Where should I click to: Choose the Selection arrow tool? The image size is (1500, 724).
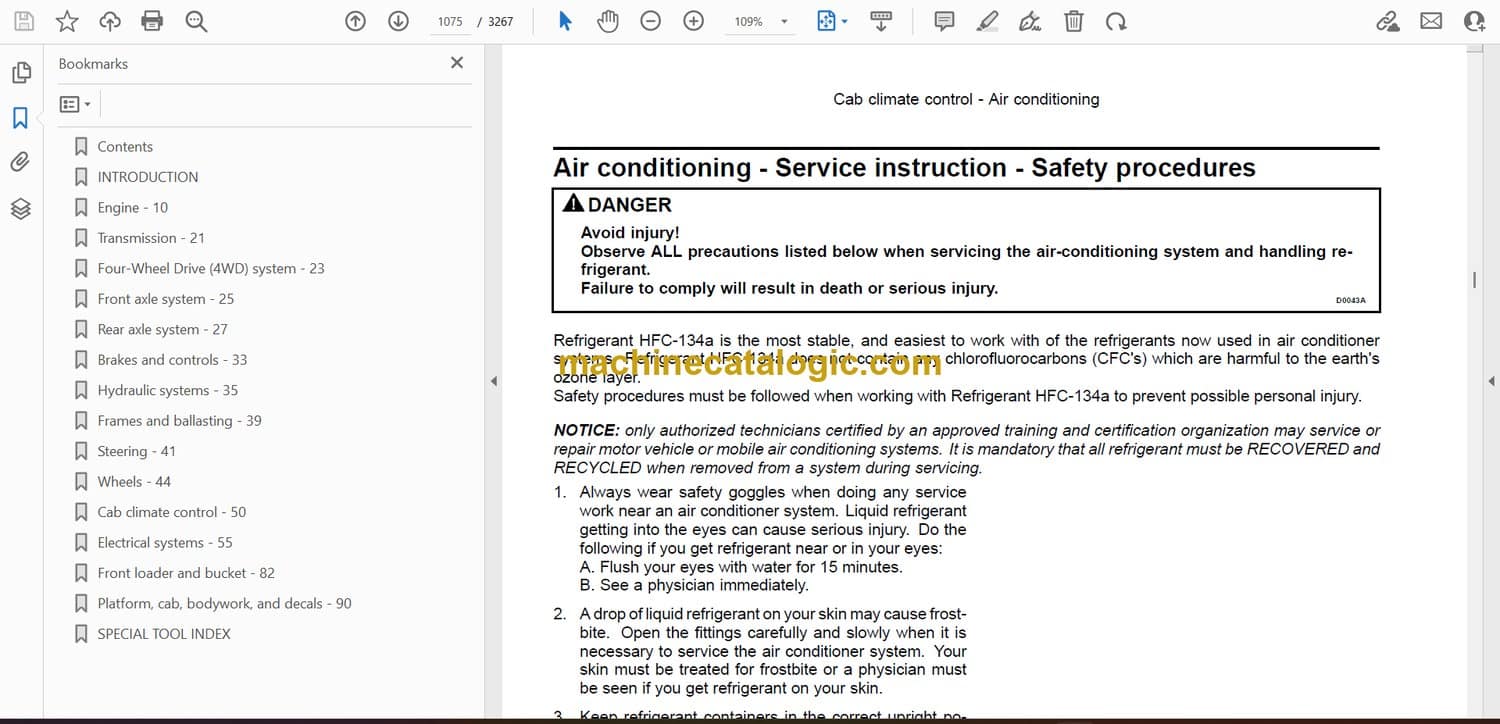pyautogui.click(x=565, y=21)
